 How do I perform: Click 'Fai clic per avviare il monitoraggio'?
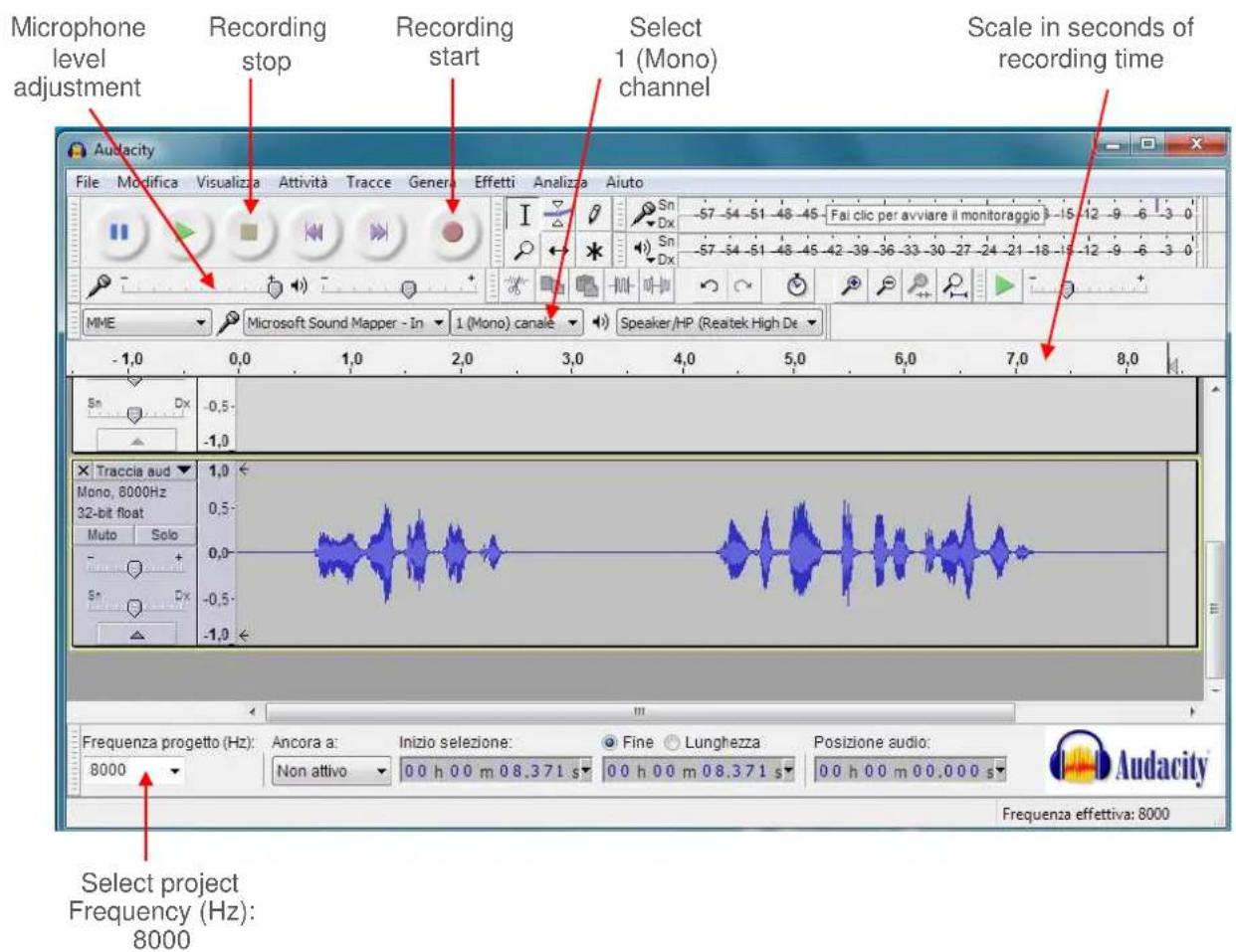click(935, 215)
